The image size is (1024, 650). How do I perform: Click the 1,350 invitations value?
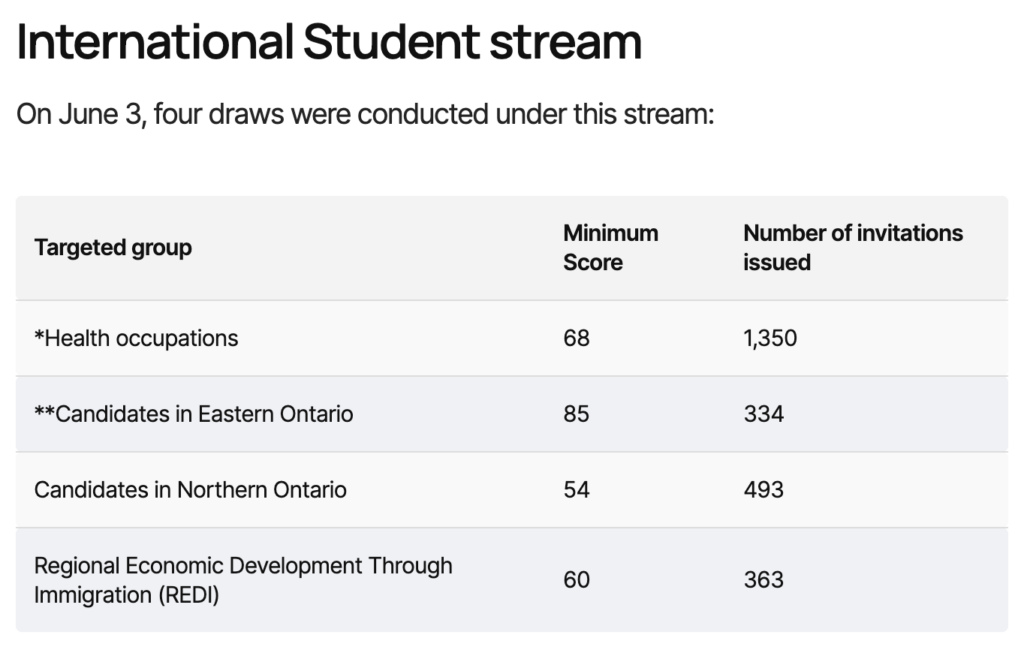[770, 338]
